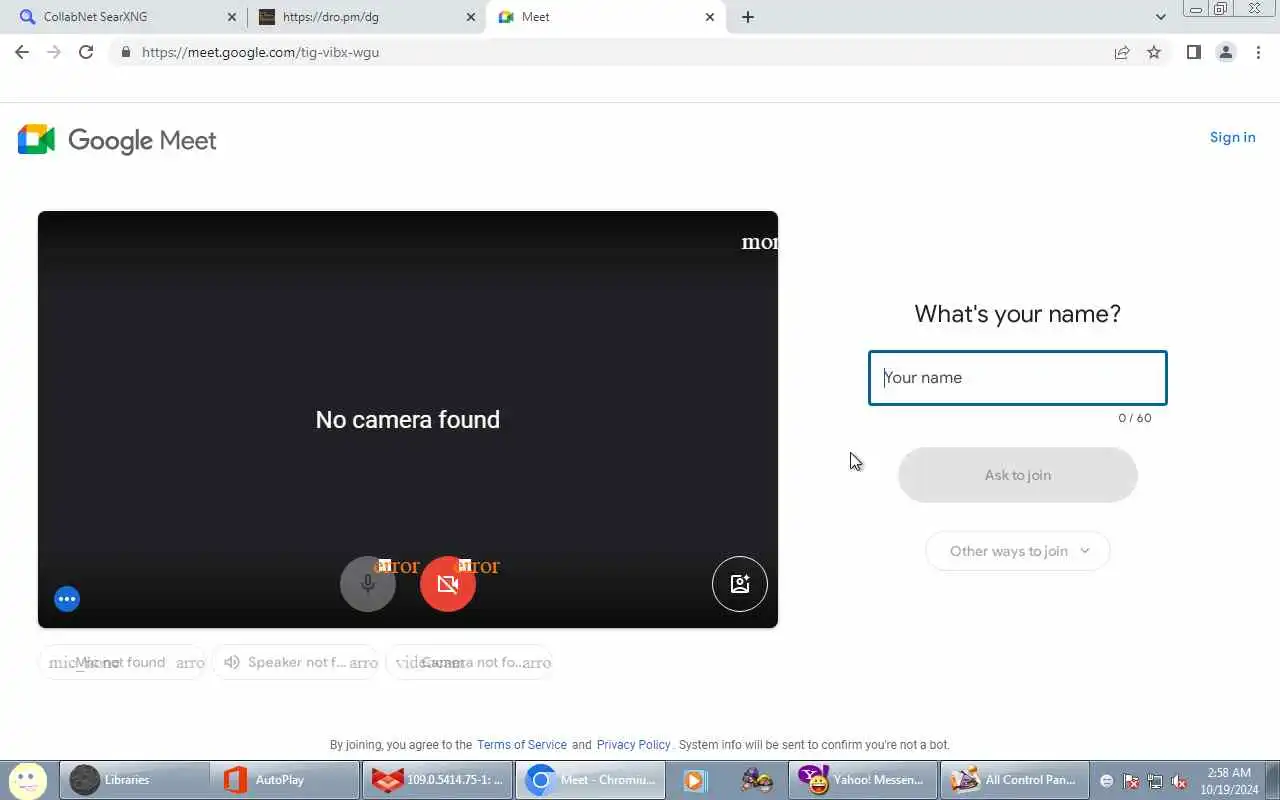Toggle the red camera-off button
This screenshot has width=1280, height=800.
[x=448, y=584]
